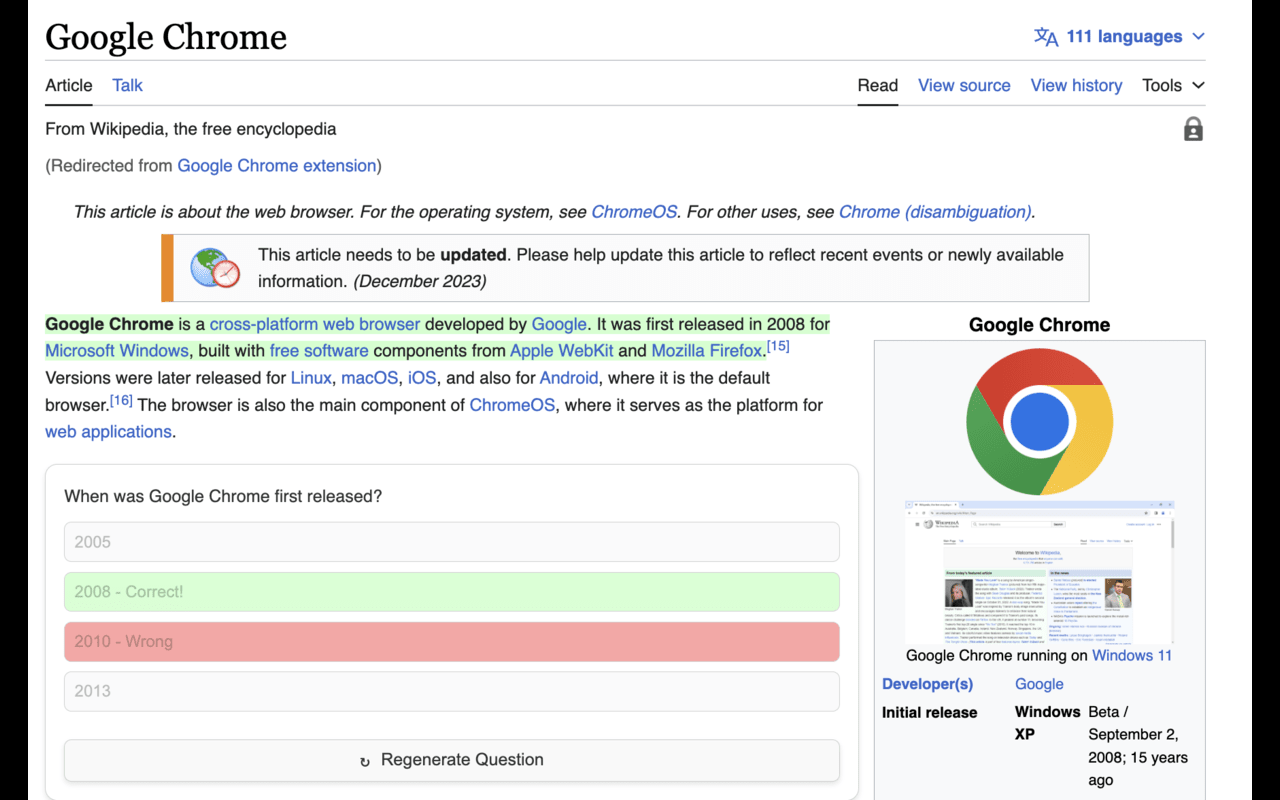Viewport: 1280px width, 800px height.
Task: Open the free software link
Action: click(319, 351)
